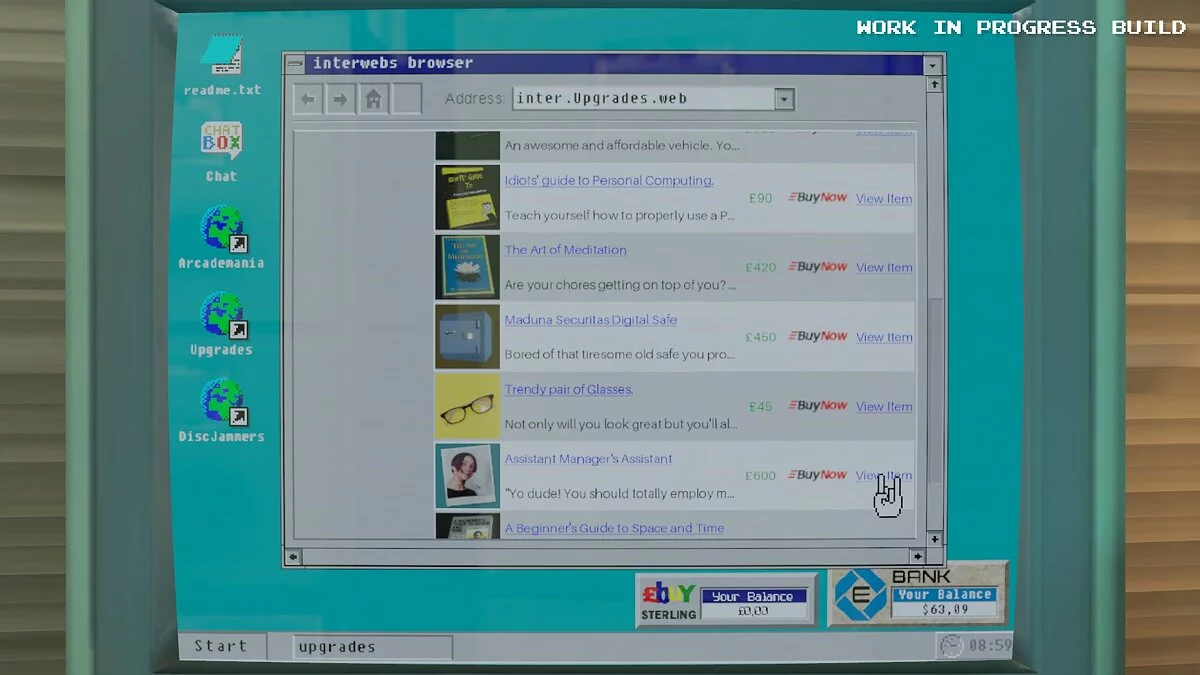View Item for Idiots' guide to Personal Computing
1200x675 pixels.
coord(884,199)
